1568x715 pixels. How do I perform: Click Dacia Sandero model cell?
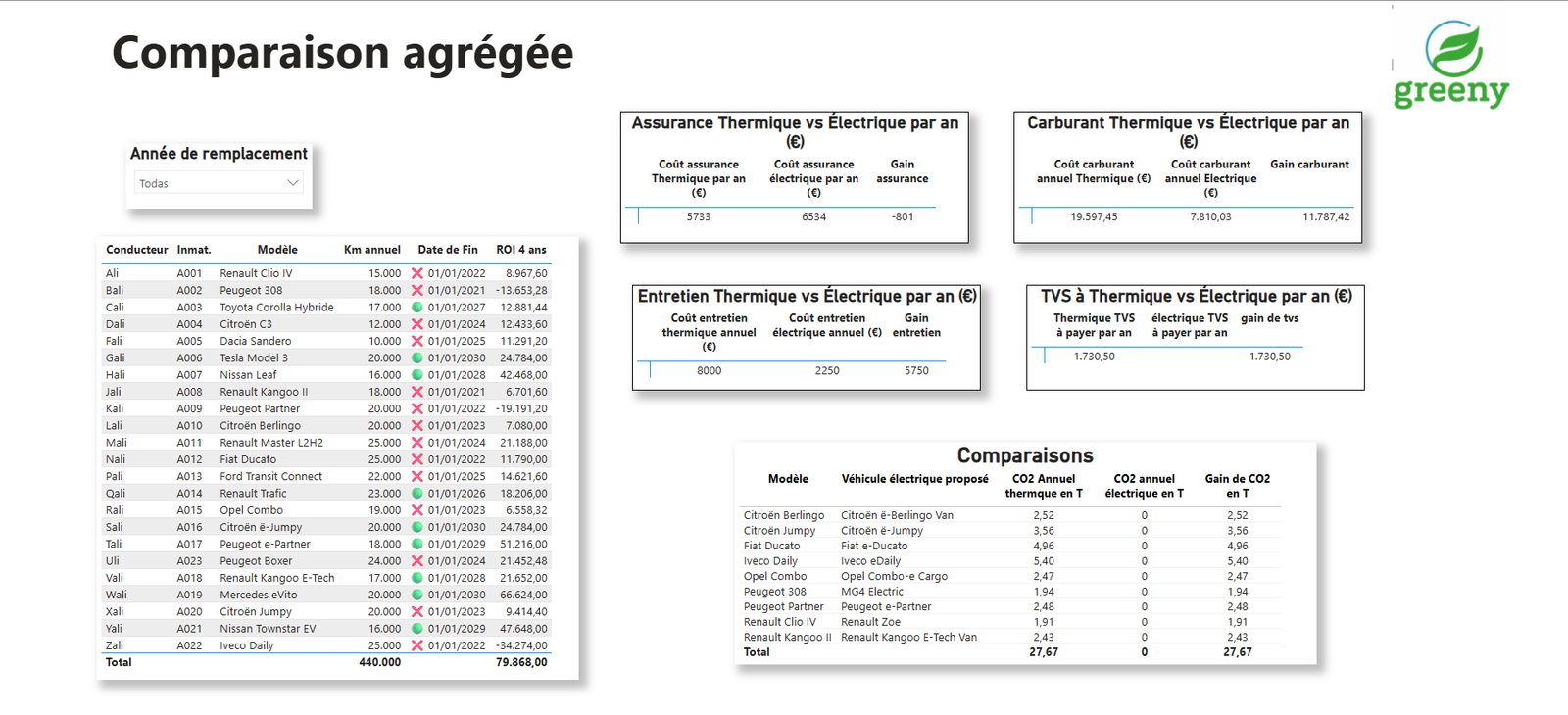pyautogui.click(x=256, y=341)
